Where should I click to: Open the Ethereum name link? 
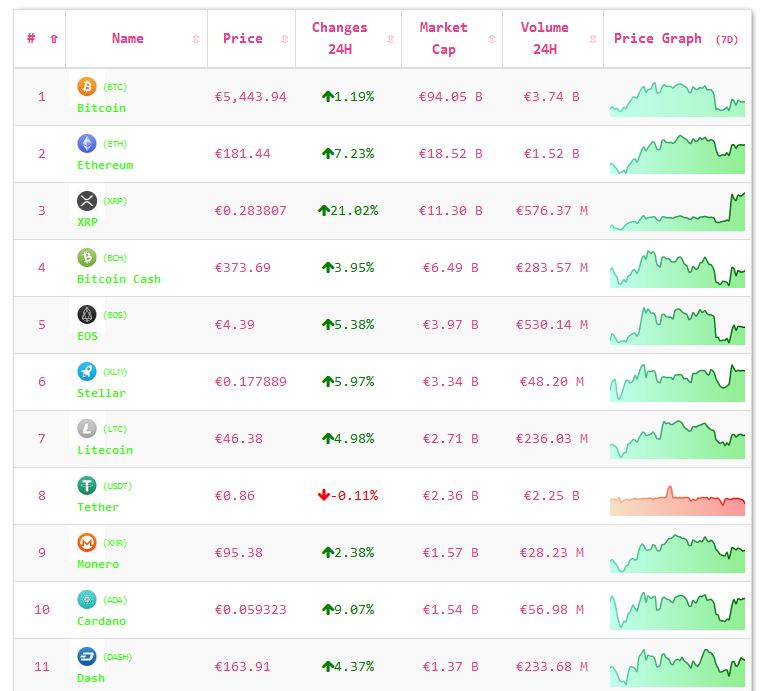click(x=105, y=165)
